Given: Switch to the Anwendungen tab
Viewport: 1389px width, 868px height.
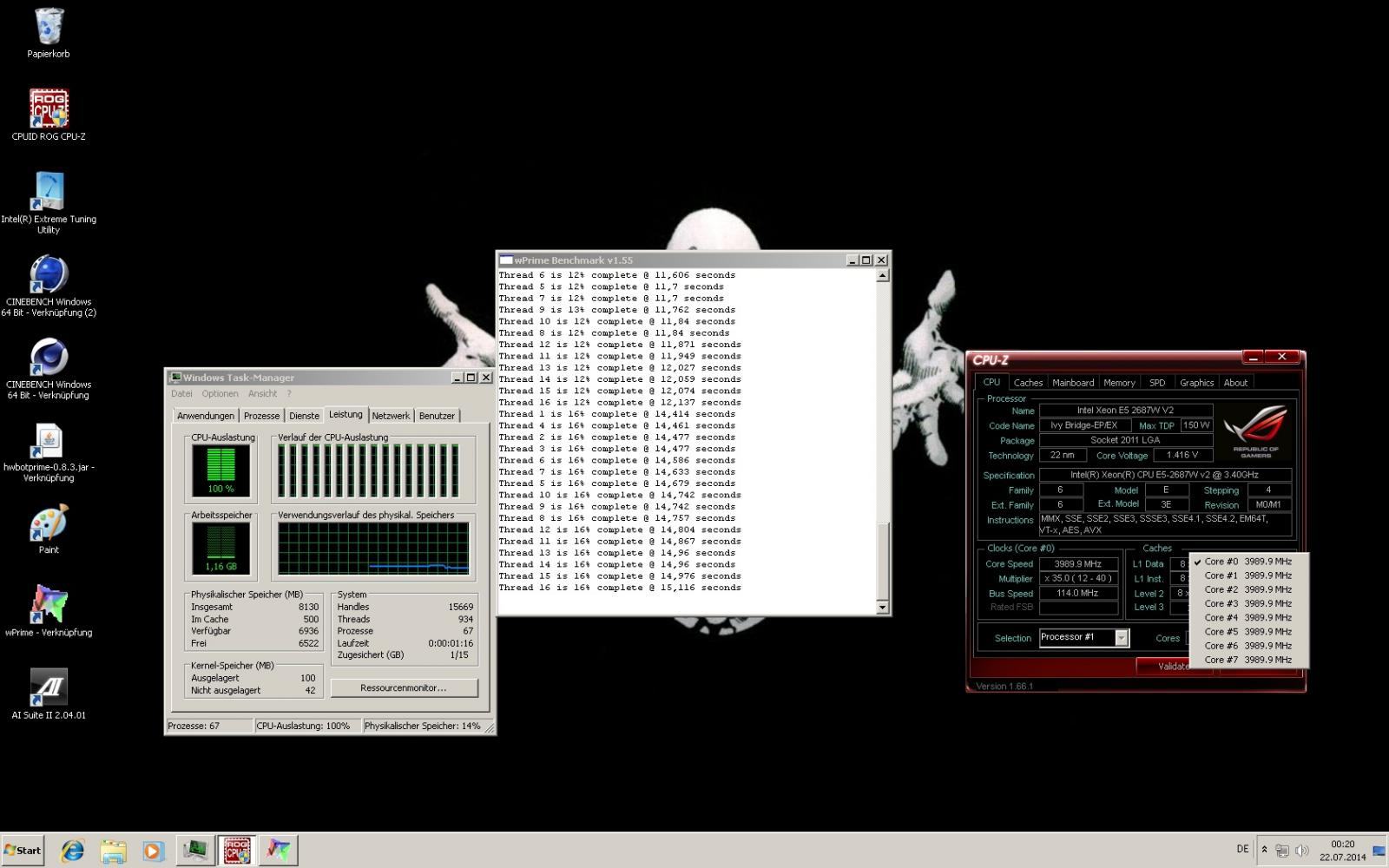Looking at the screenshot, I should [206, 416].
